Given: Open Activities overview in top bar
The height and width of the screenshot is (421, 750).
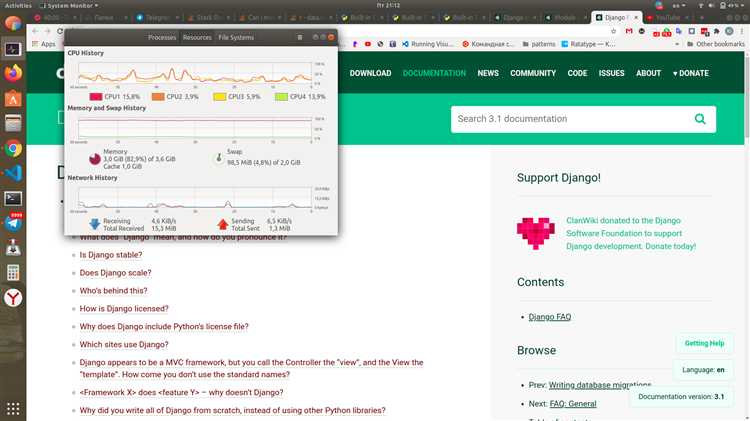Looking at the screenshot, I should click(x=18, y=5).
